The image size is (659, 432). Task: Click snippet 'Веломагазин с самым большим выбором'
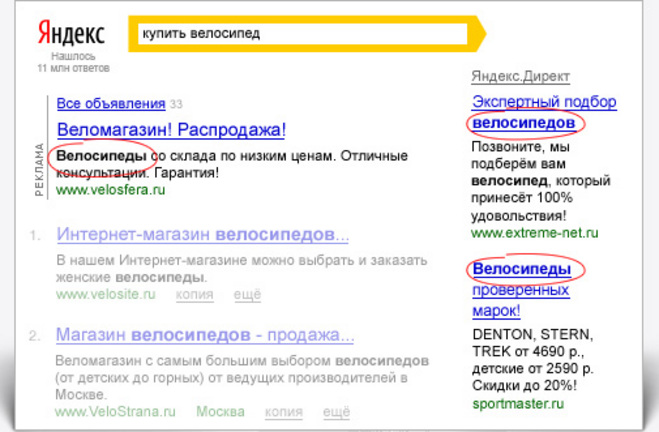(195, 361)
